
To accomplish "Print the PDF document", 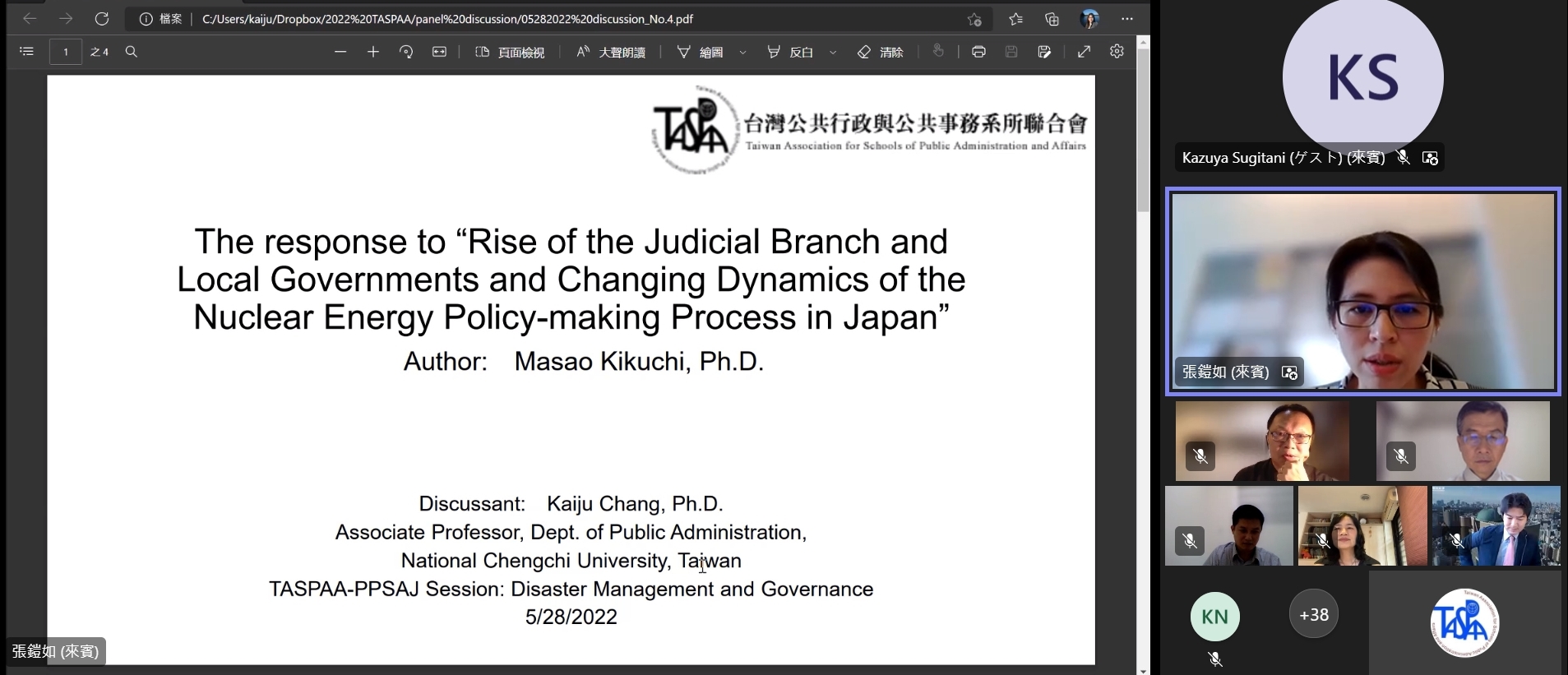I will pos(978,52).
